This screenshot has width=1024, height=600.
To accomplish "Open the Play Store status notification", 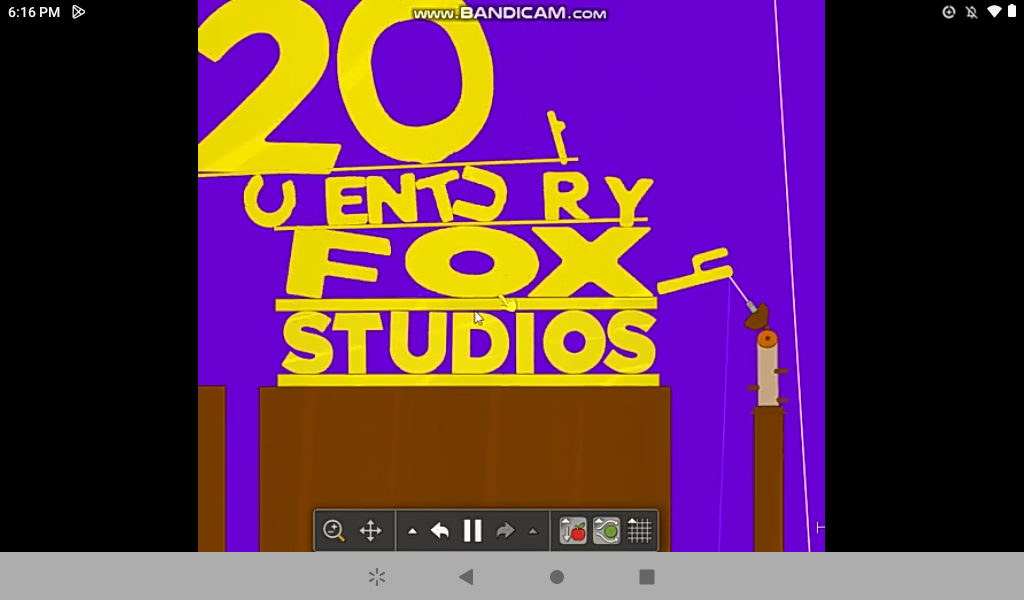I will (78, 12).
